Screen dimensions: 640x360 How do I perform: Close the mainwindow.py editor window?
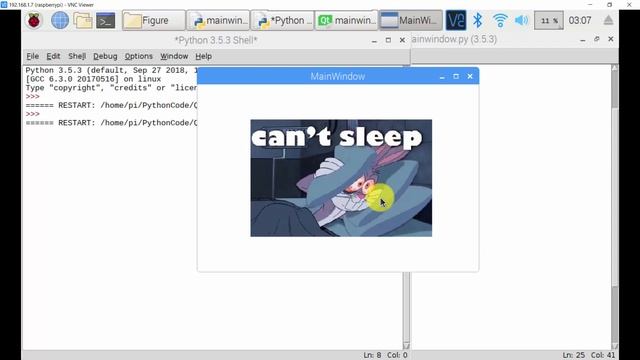(611, 39)
